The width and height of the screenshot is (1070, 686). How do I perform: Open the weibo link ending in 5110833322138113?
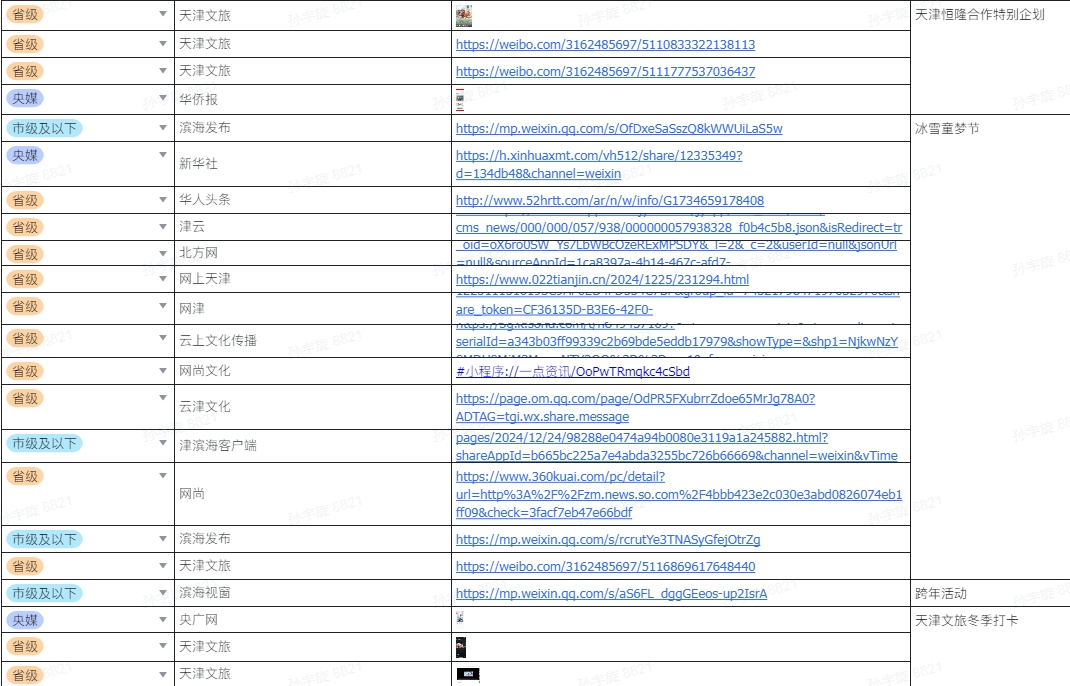click(605, 44)
